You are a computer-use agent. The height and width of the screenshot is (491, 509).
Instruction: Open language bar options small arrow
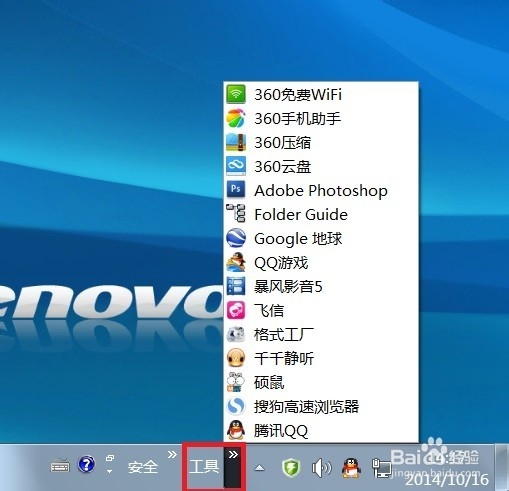click(109, 471)
